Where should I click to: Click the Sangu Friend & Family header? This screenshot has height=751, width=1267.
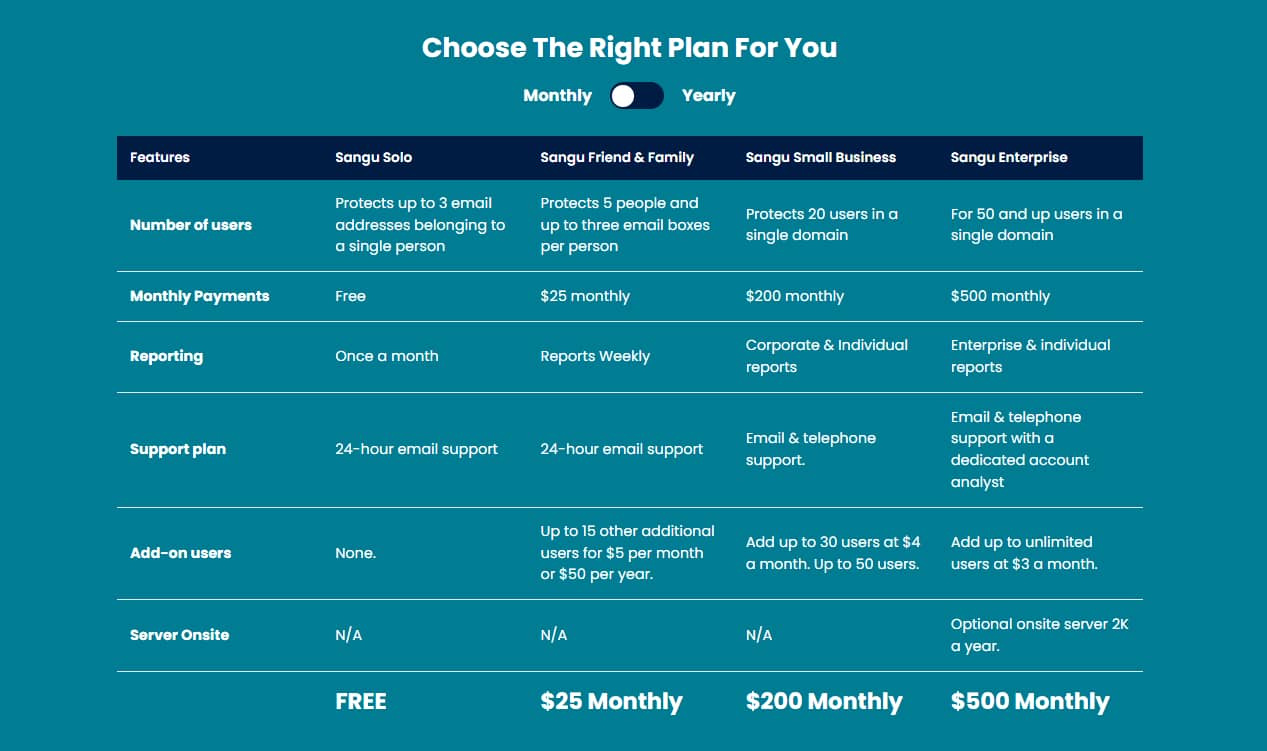617,157
